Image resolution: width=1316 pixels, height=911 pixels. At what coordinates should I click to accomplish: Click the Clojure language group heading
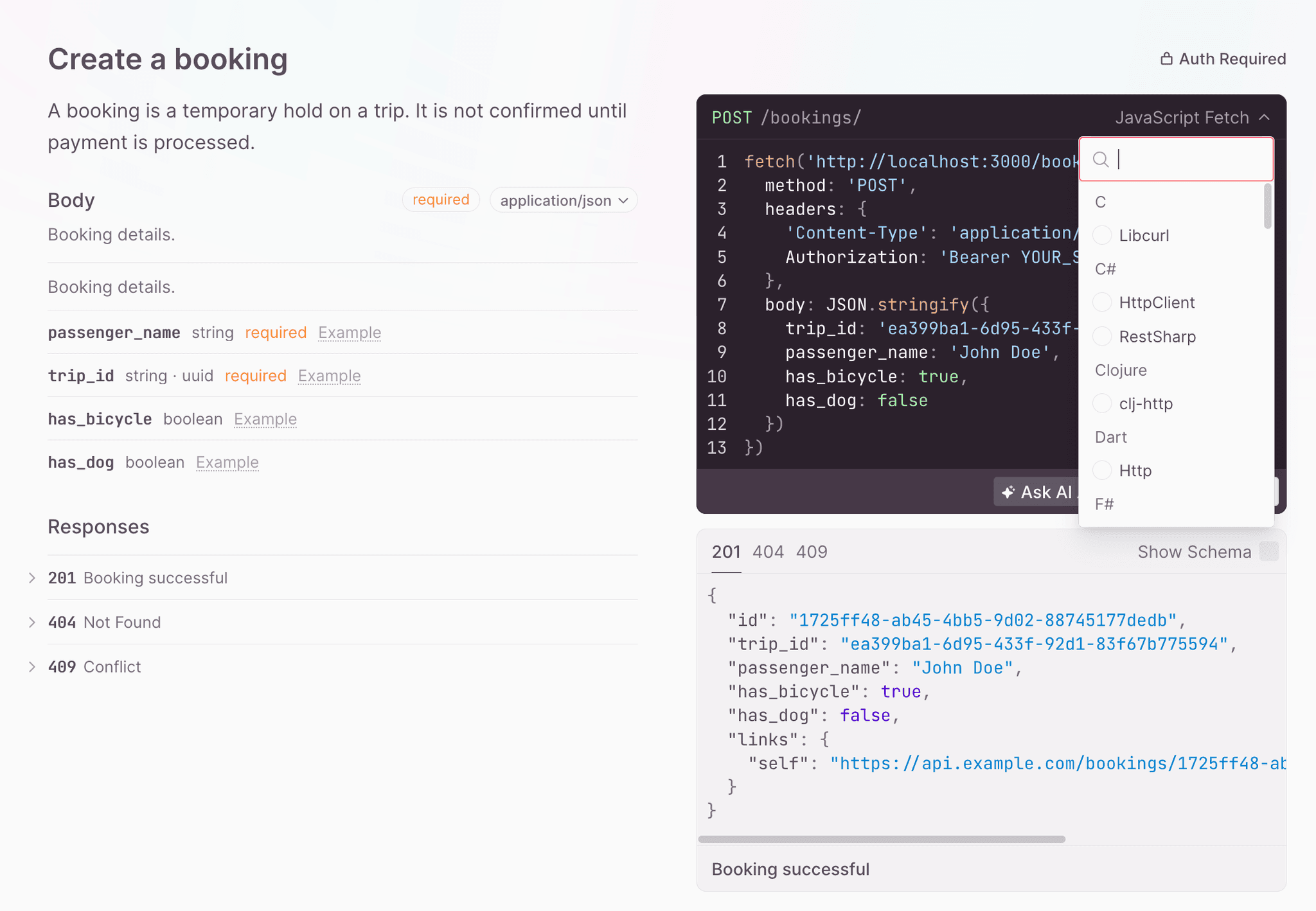pyautogui.click(x=1121, y=370)
